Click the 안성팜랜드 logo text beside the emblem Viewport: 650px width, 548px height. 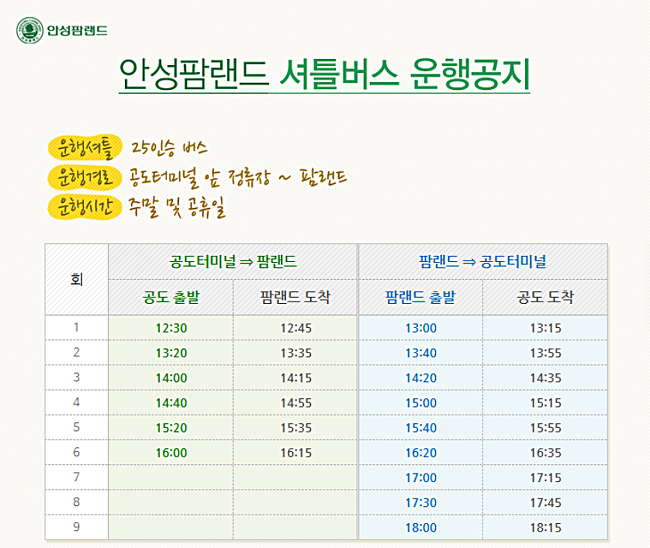(x=77, y=31)
